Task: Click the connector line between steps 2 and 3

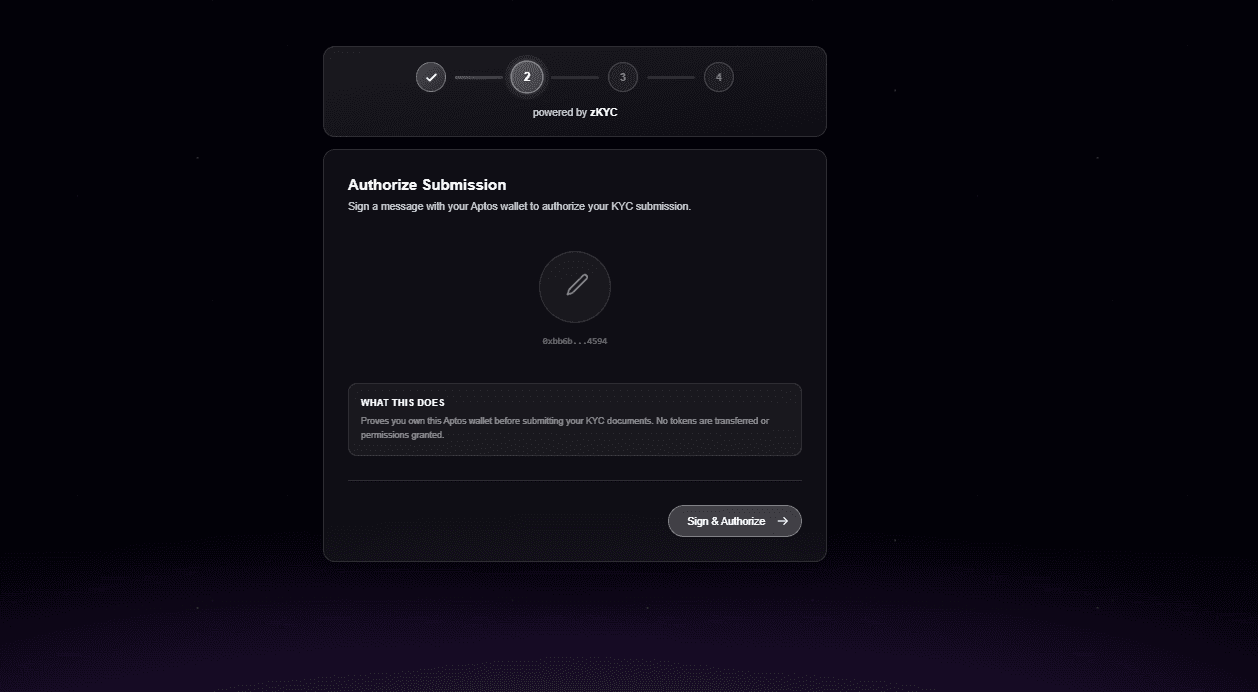Action: [575, 77]
